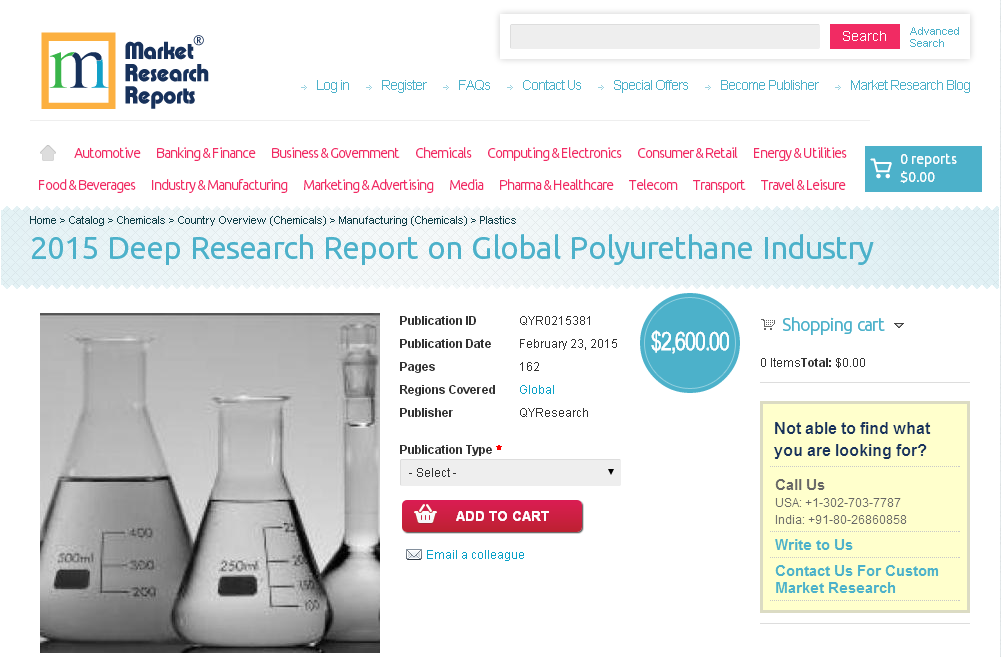1001x657 pixels.
Task: Click the cart basket icon on Shopping cart
Action: 768,324
